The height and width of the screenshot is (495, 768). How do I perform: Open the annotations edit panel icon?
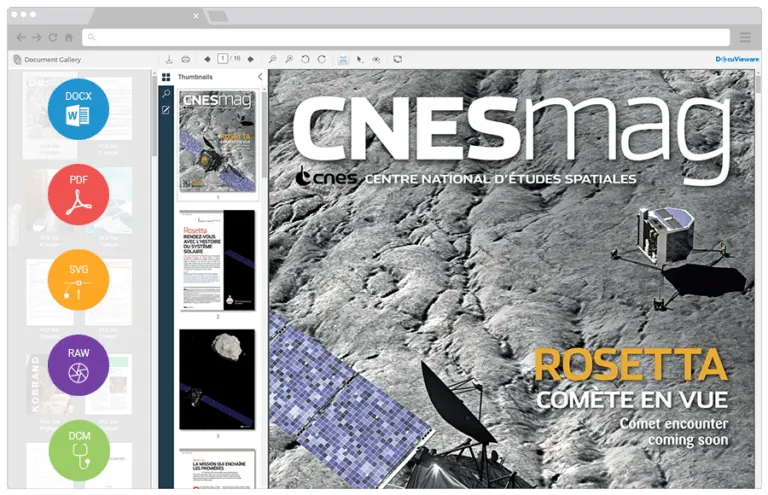(x=166, y=110)
